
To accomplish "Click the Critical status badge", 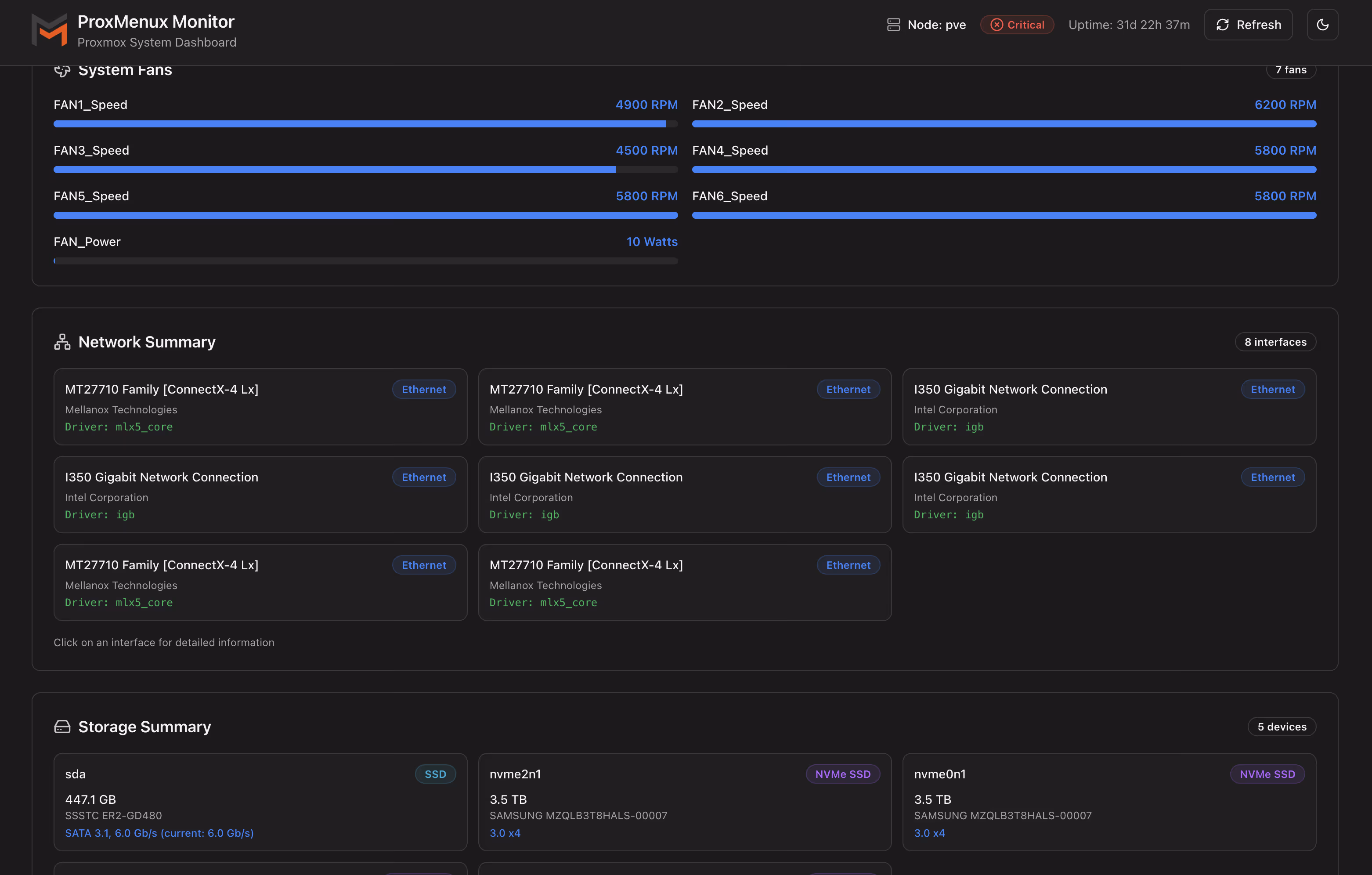I will click(1017, 25).
